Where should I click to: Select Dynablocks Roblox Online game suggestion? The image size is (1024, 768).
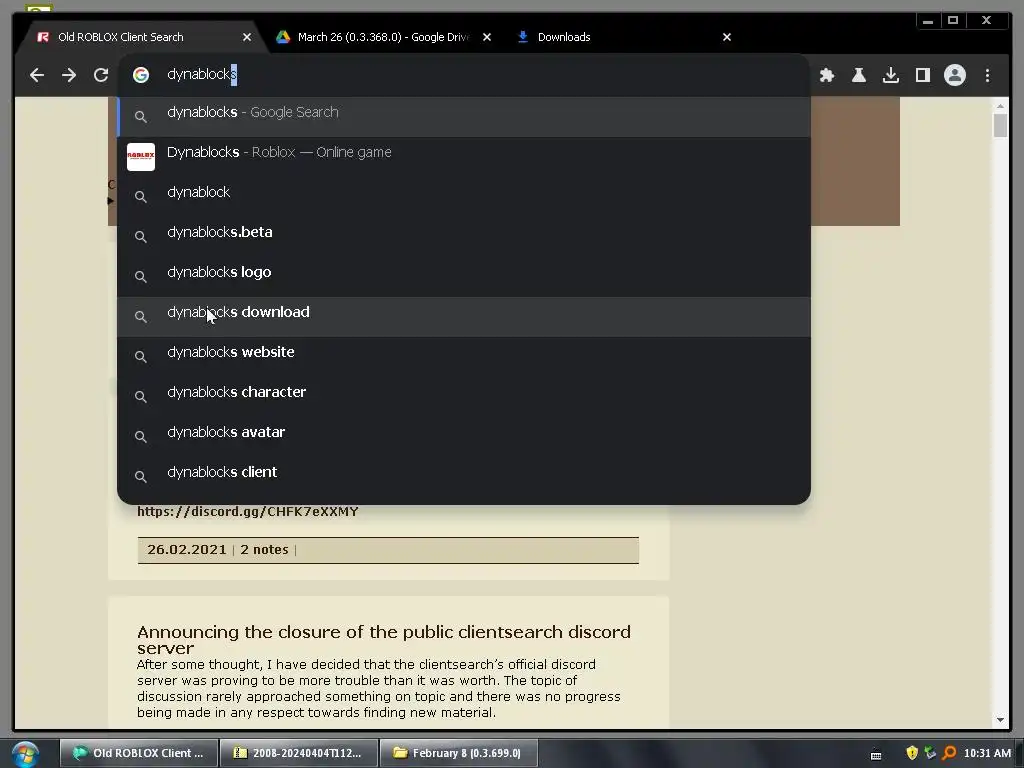(464, 156)
